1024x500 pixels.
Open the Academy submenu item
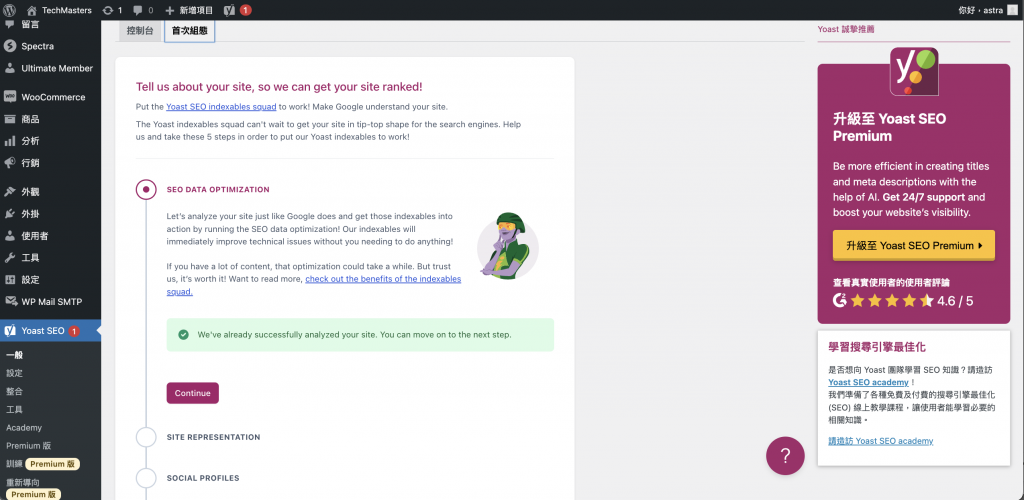[24, 428]
